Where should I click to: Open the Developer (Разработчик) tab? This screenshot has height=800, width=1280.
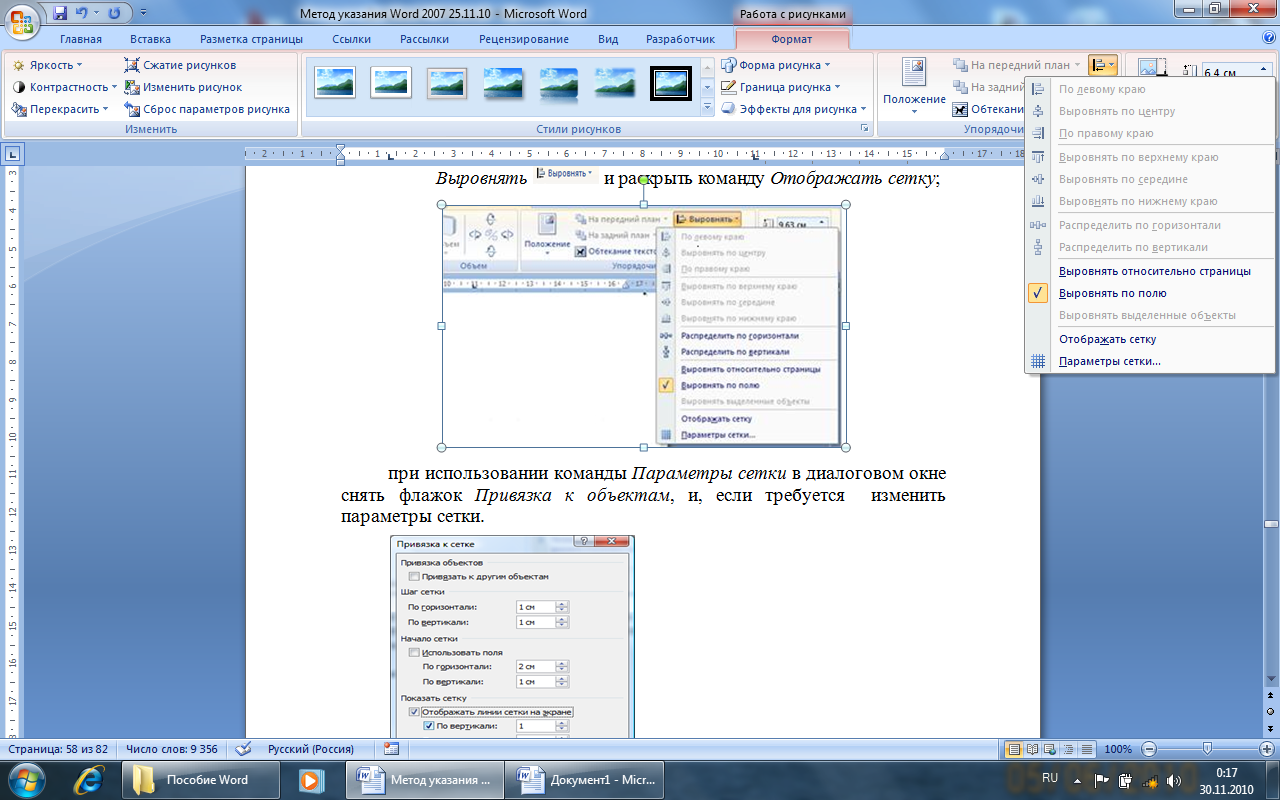(x=681, y=39)
